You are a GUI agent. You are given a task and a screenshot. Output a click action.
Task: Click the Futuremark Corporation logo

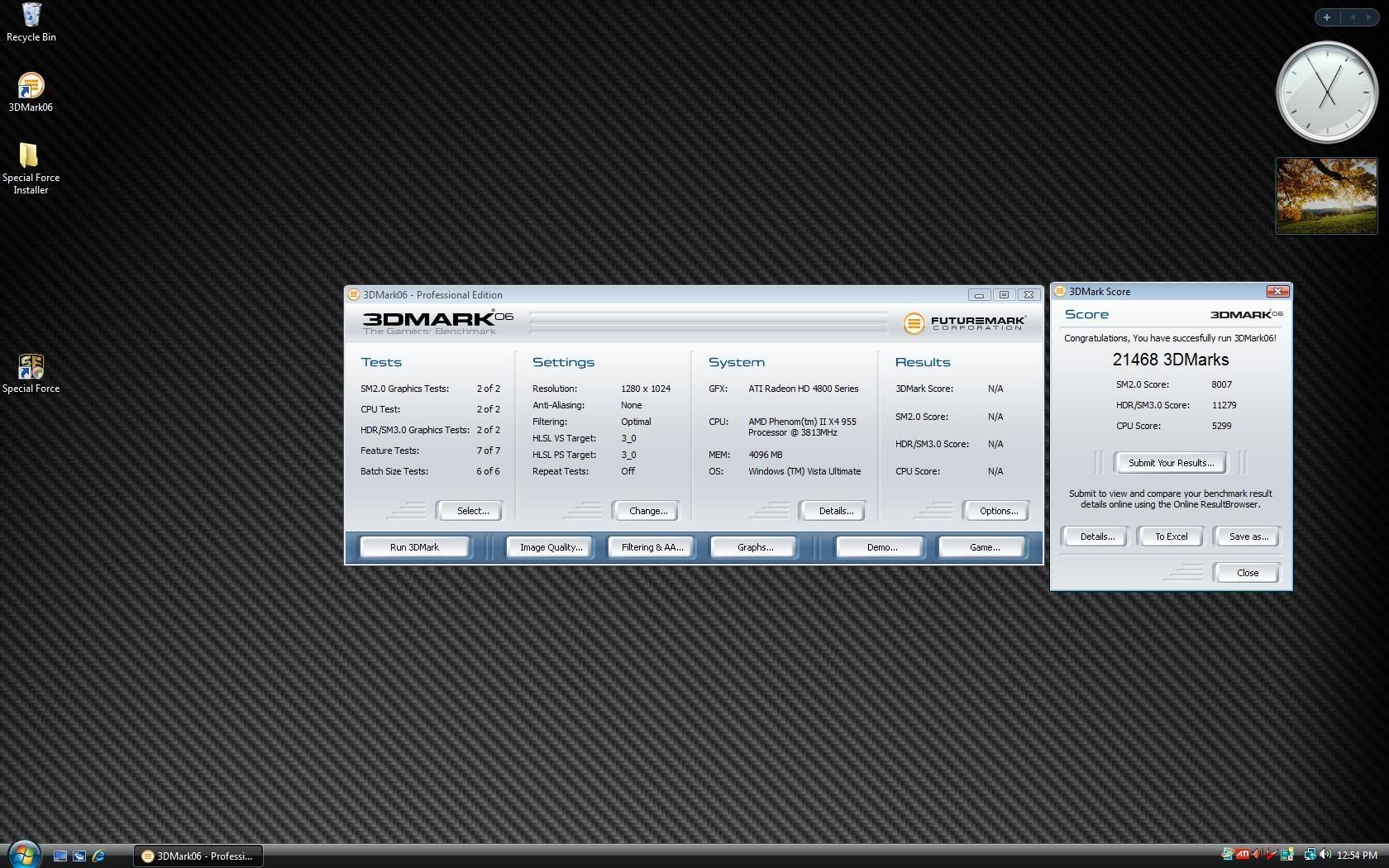964,322
